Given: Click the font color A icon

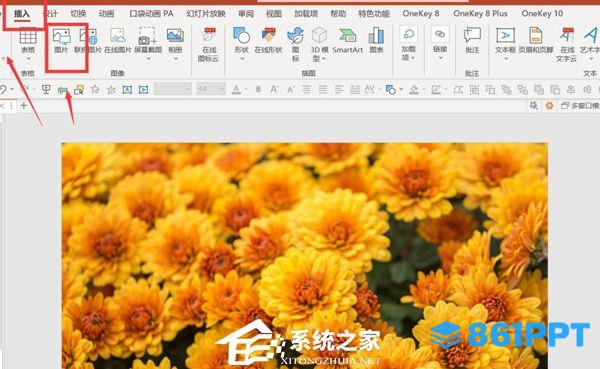Looking at the screenshot, I should (x=236, y=90).
